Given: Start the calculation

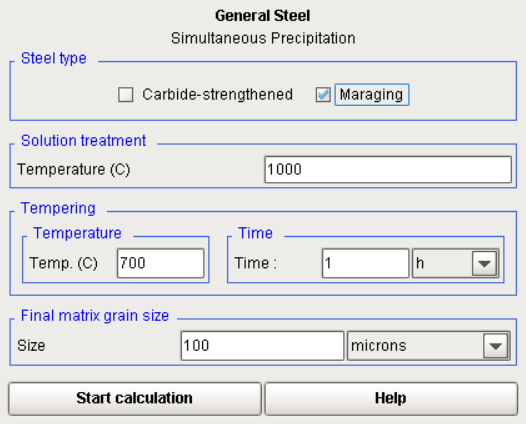Looking at the screenshot, I should [x=135, y=399].
